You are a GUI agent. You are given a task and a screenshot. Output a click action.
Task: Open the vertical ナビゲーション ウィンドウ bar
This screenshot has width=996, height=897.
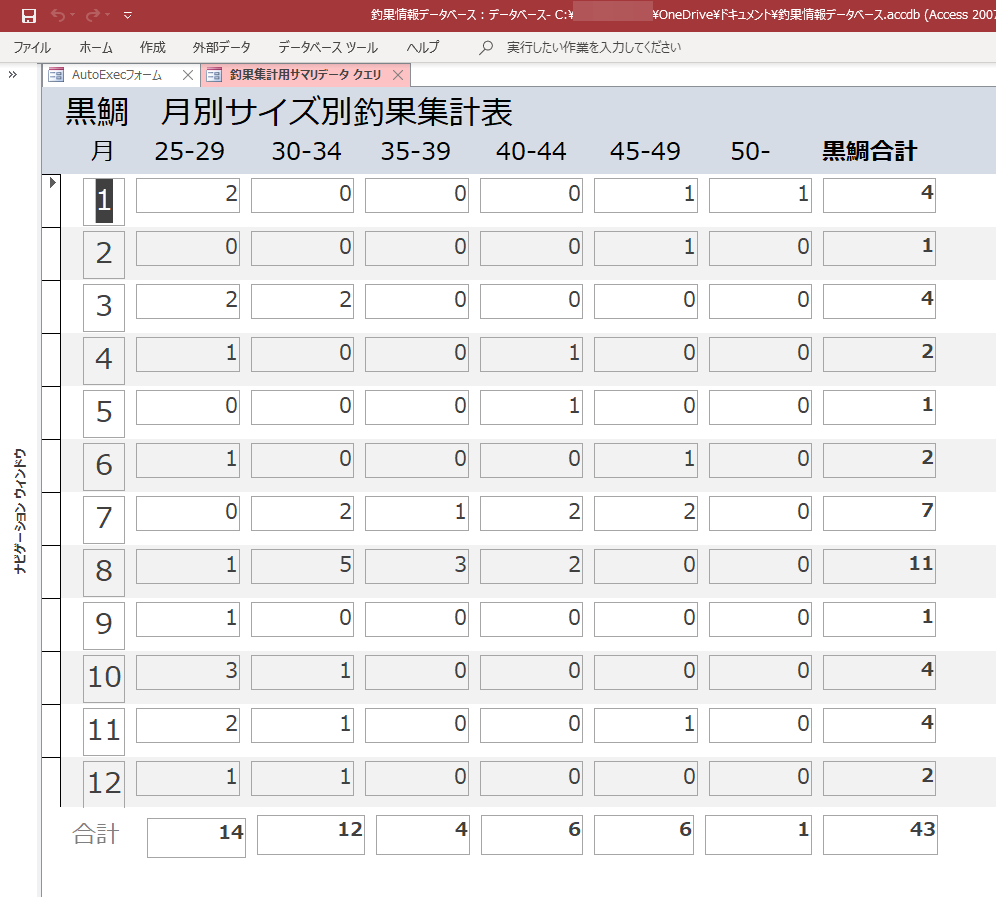point(20,510)
